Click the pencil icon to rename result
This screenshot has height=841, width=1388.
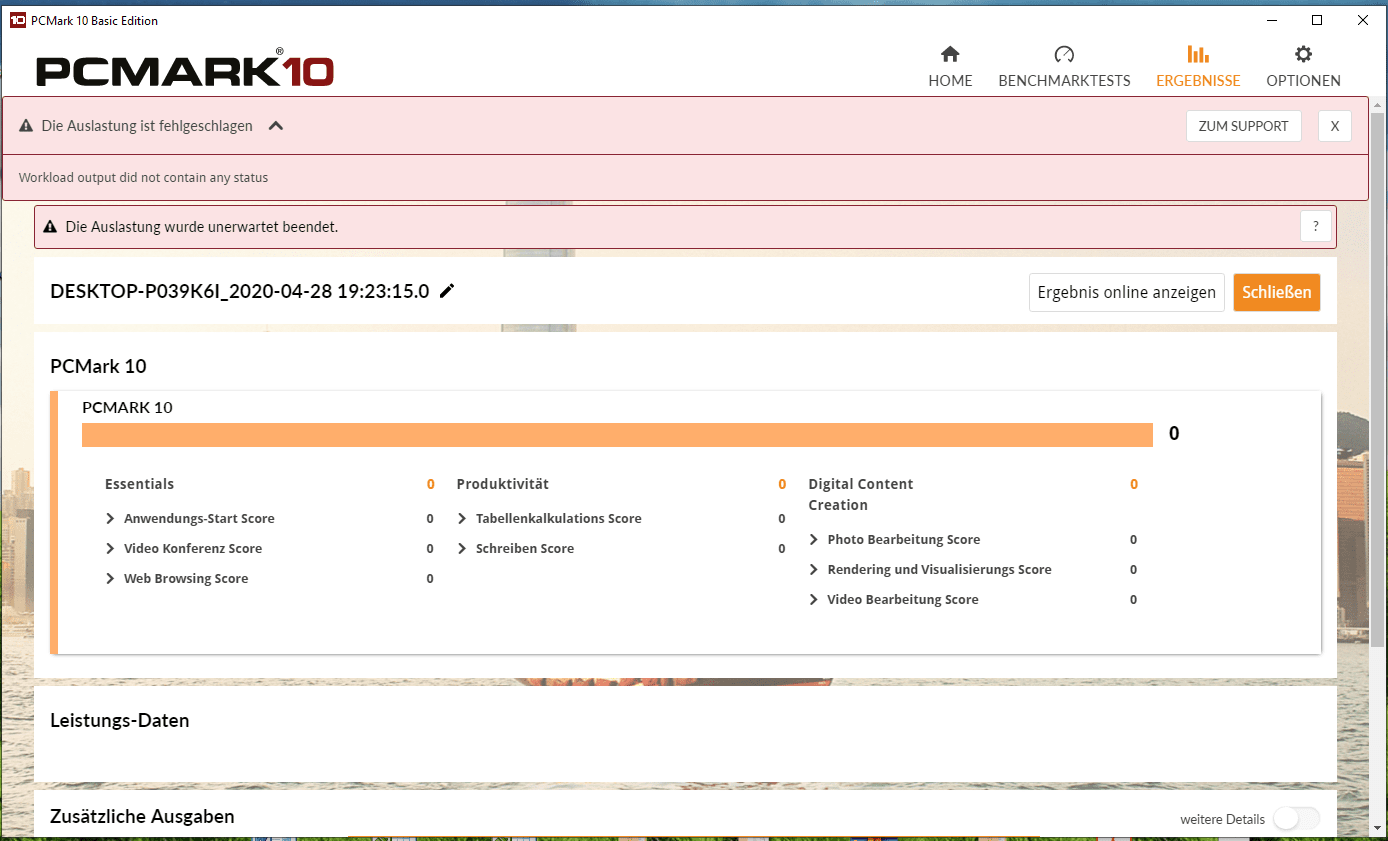click(447, 291)
